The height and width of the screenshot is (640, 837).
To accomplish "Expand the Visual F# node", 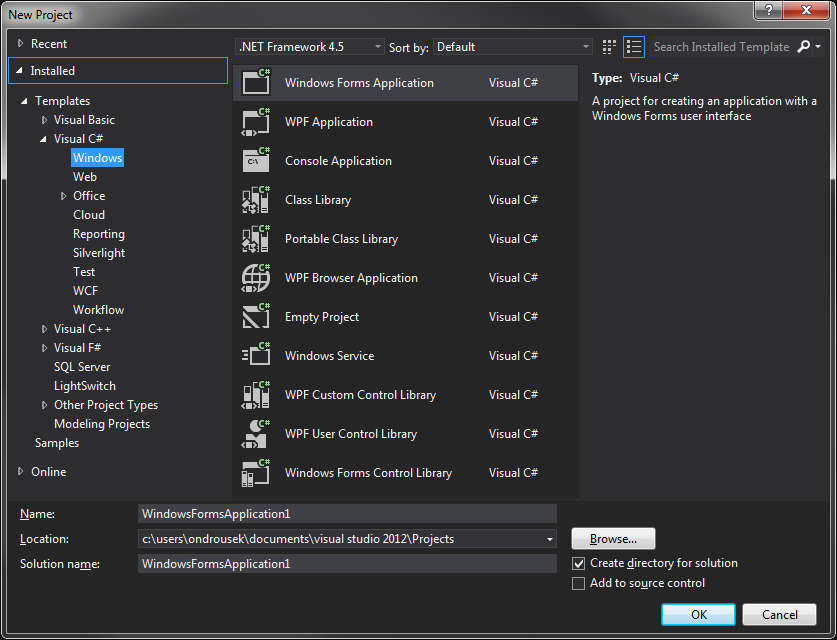I will point(44,348).
